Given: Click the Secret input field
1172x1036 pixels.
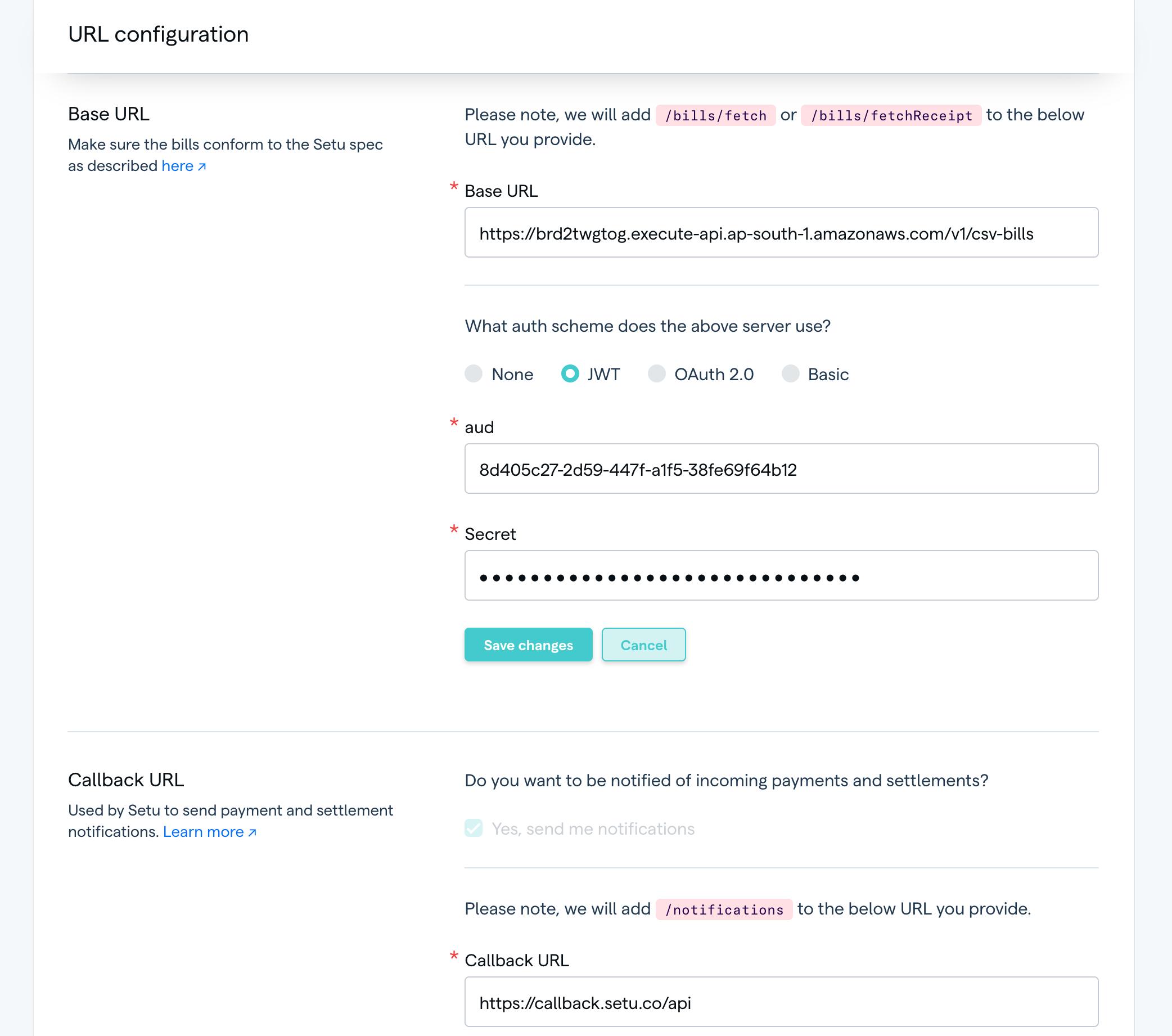Looking at the screenshot, I should (781, 575).
